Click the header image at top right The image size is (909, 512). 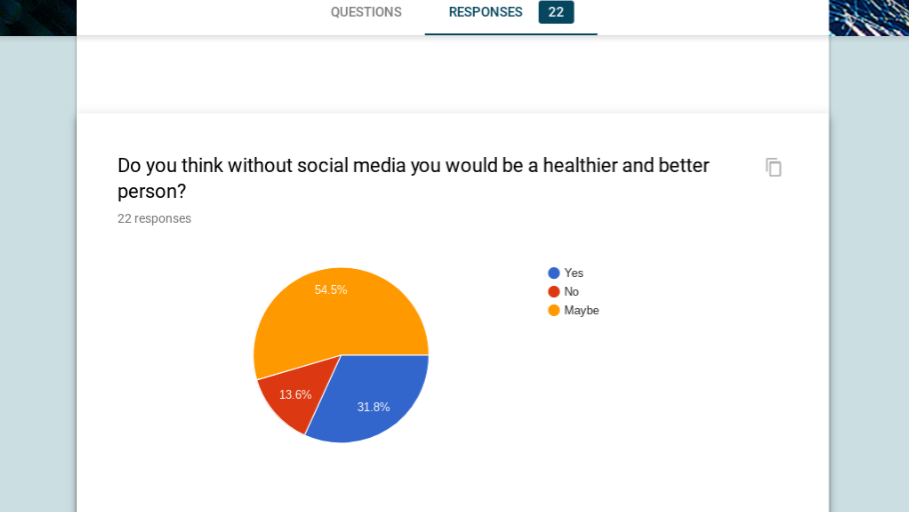[868, 17]
